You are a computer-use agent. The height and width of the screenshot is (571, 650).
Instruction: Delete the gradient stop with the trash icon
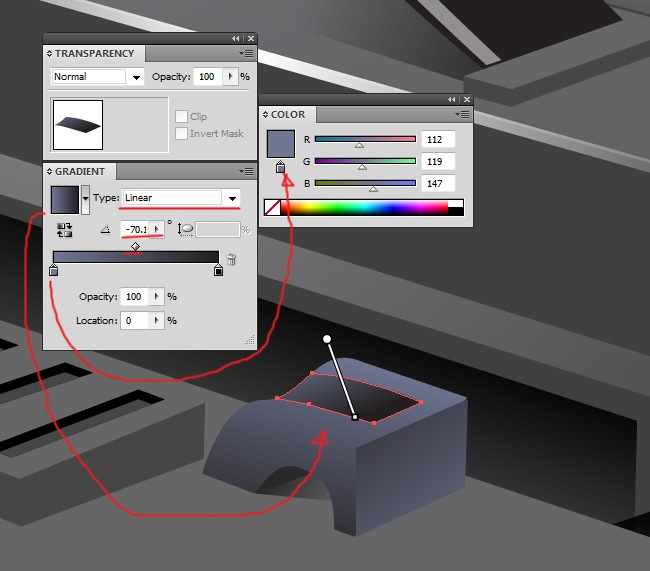231,259
